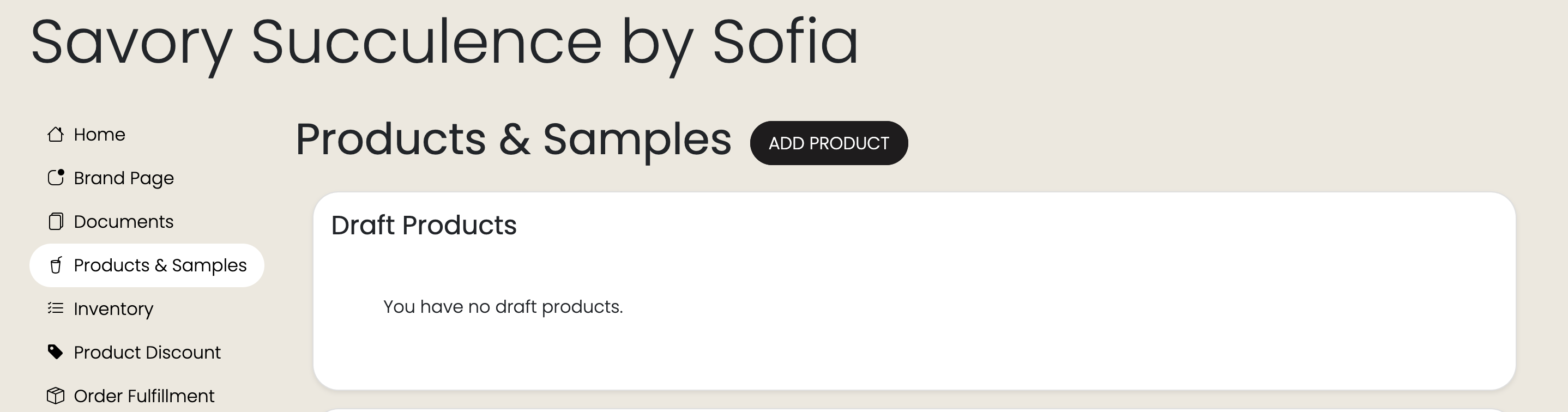The height and width of the screenshot is (412, 1568).
Task: Click the Inventory list icon
Action: tap(56, 308)
